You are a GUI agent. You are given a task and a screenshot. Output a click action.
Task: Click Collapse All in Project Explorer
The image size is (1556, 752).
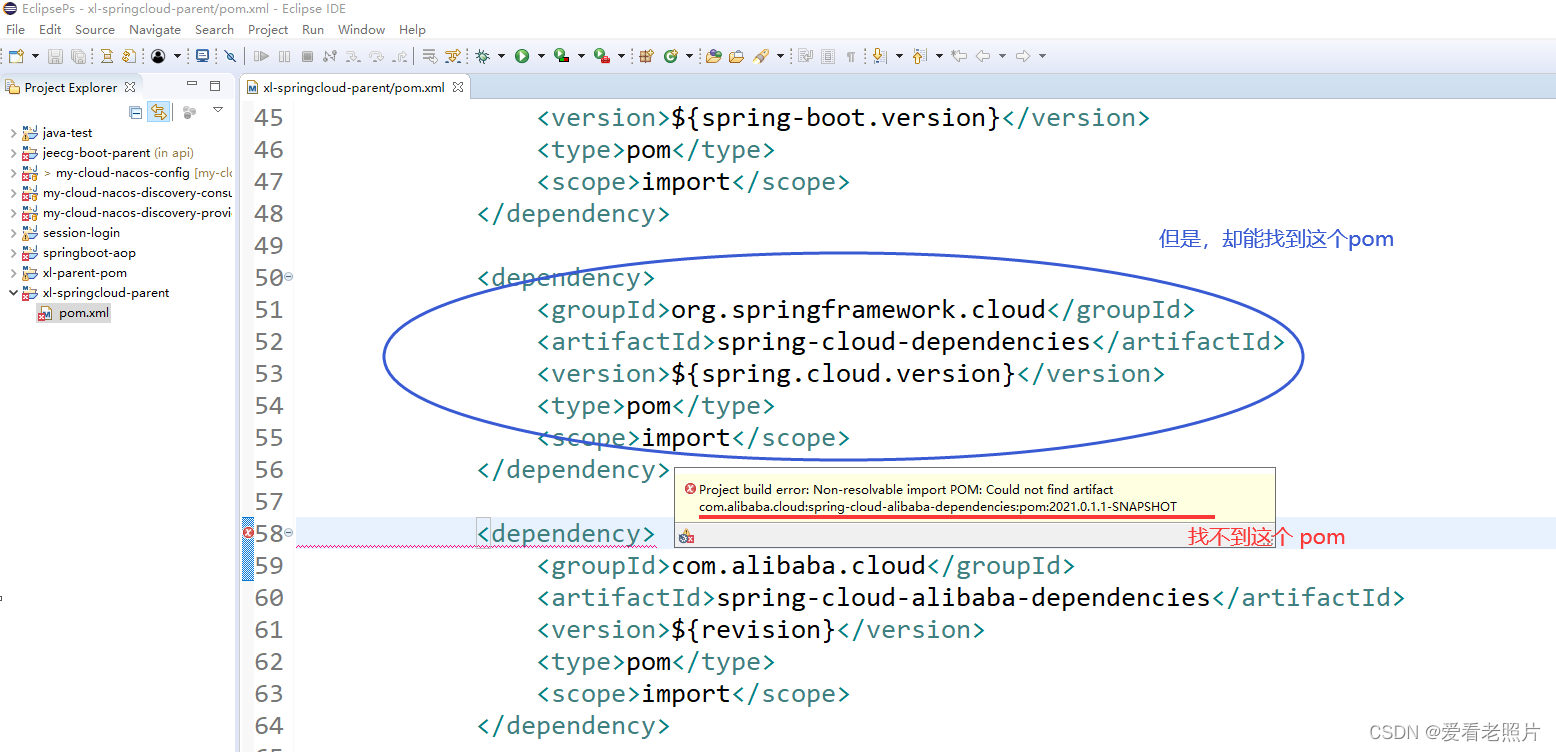[135, 112]
